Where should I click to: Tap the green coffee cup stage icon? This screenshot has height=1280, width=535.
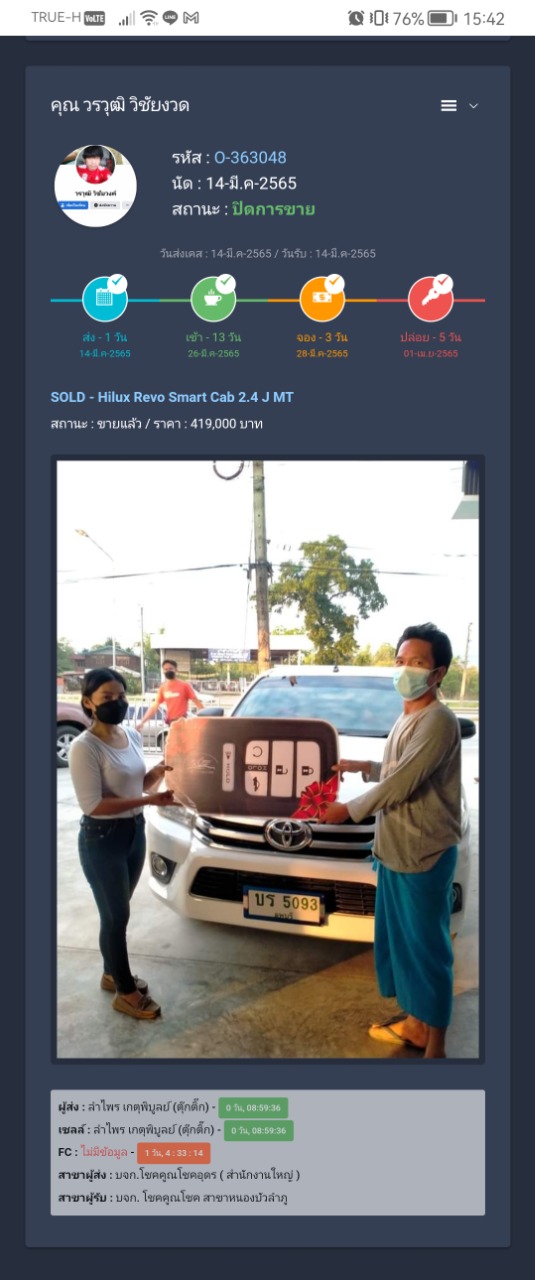click(x=212, y=299)
